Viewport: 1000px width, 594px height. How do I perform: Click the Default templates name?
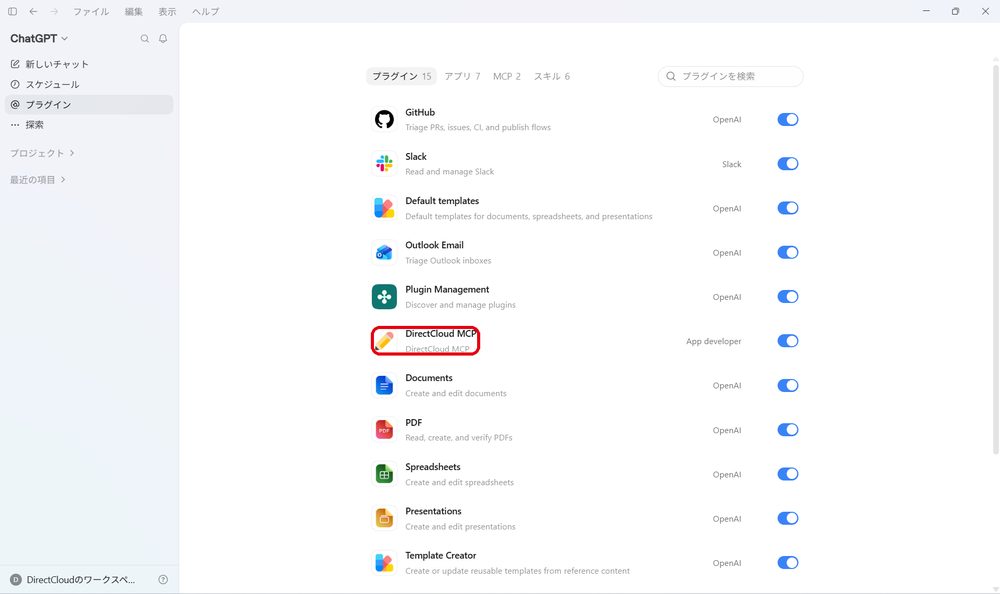click(x=442, y=201)
